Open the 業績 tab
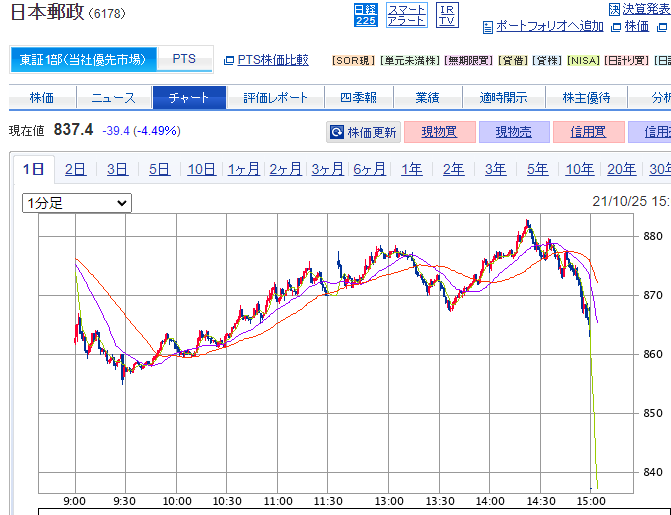671x515 pixels. click(428, 98)
